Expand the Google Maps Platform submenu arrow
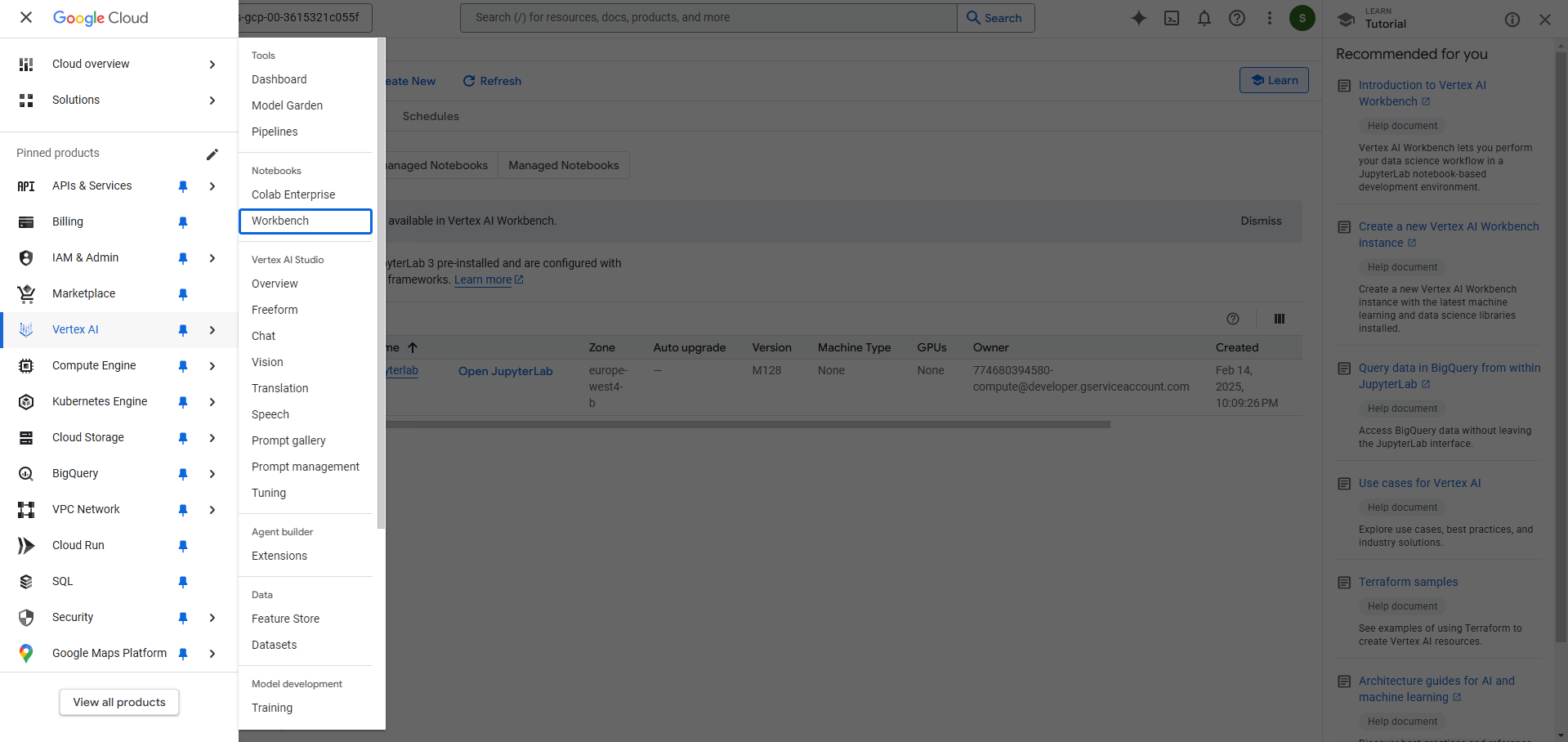The image size is (1568, 742). coord(212,654)
